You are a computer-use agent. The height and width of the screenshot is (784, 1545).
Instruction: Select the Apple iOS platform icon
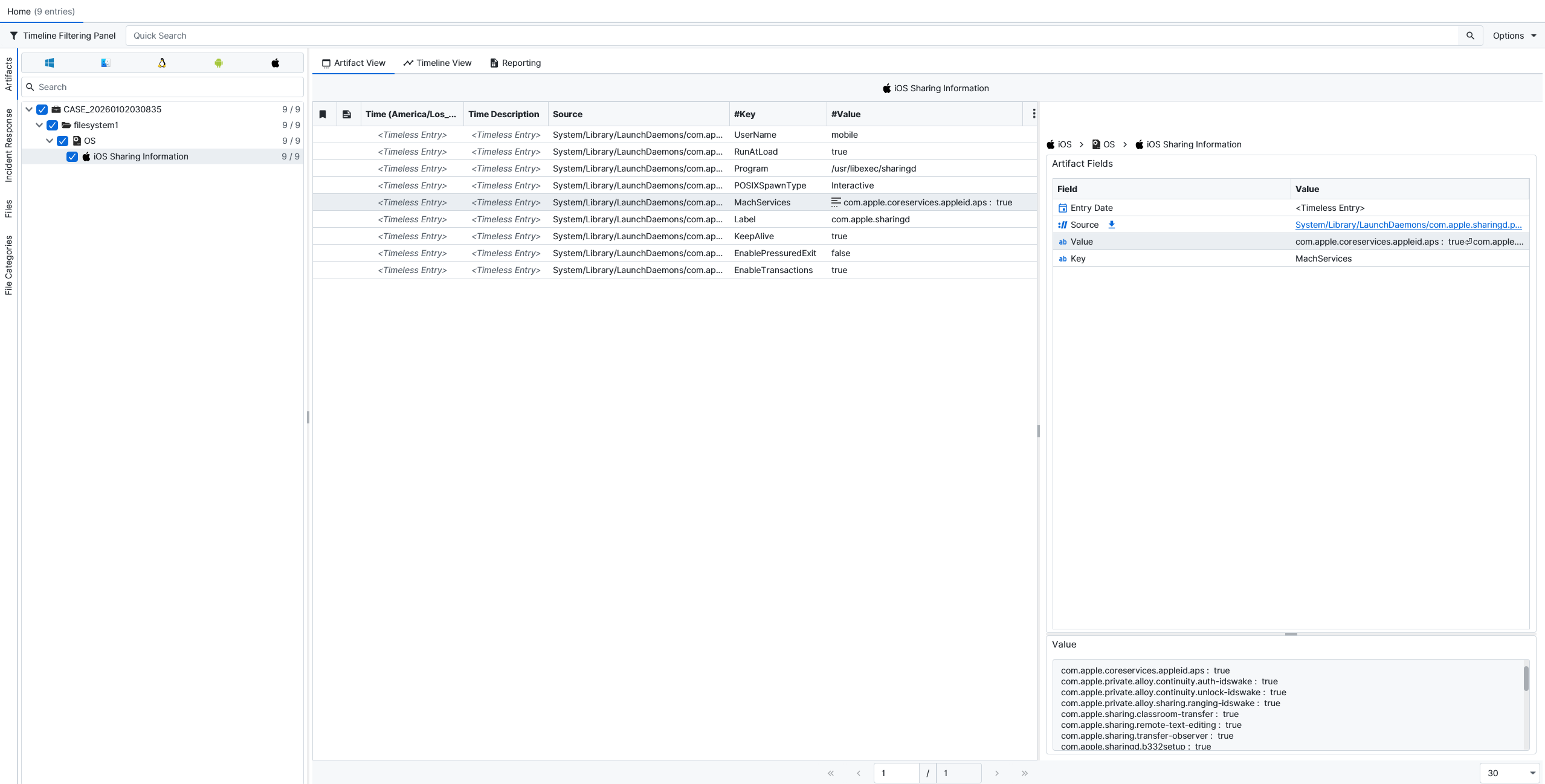[x=276, y=63]
